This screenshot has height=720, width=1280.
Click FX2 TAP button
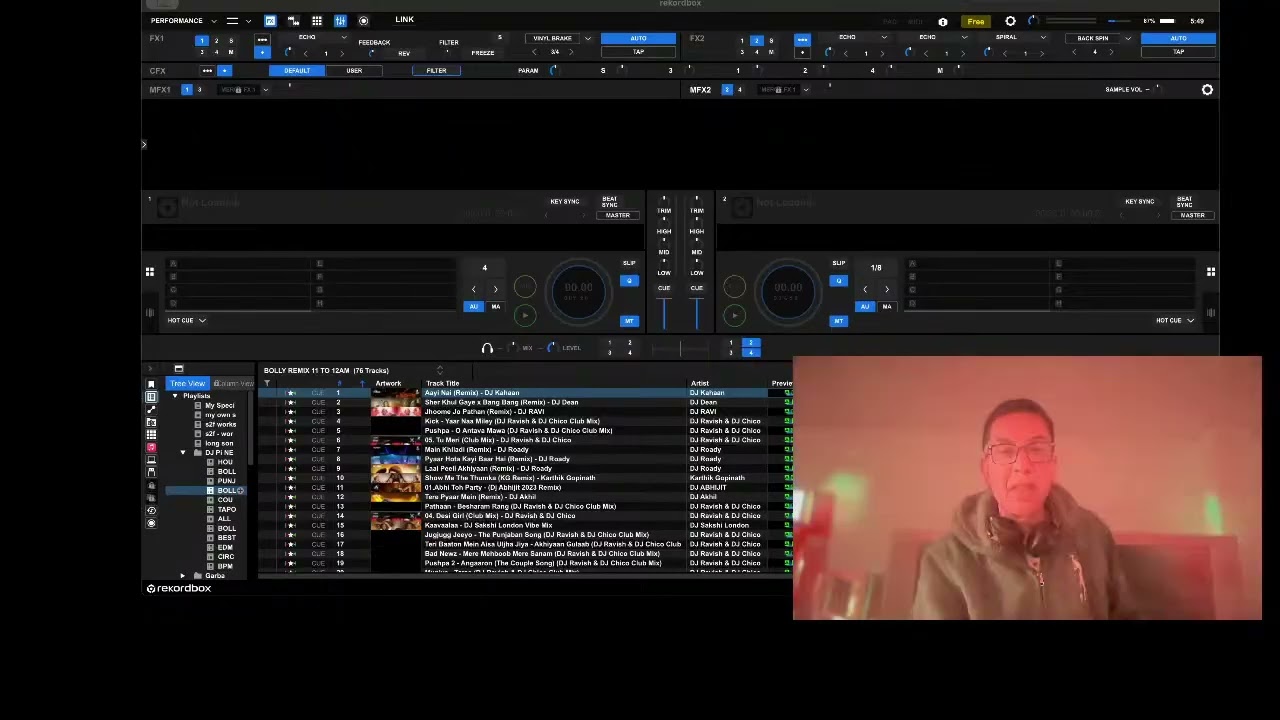(1178, 52)
